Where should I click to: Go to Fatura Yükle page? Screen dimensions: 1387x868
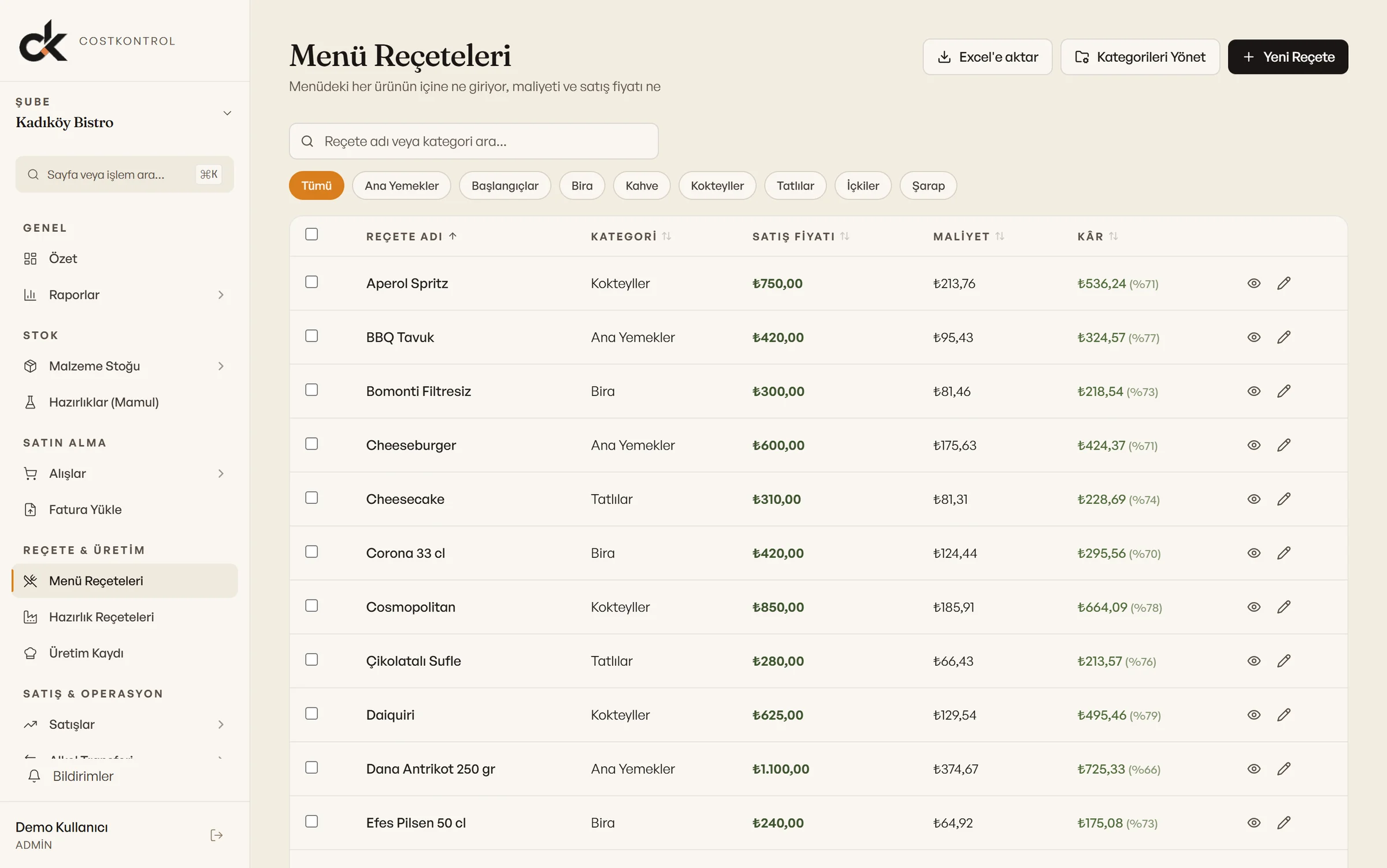pyautogui.click(x=124, y=510)
